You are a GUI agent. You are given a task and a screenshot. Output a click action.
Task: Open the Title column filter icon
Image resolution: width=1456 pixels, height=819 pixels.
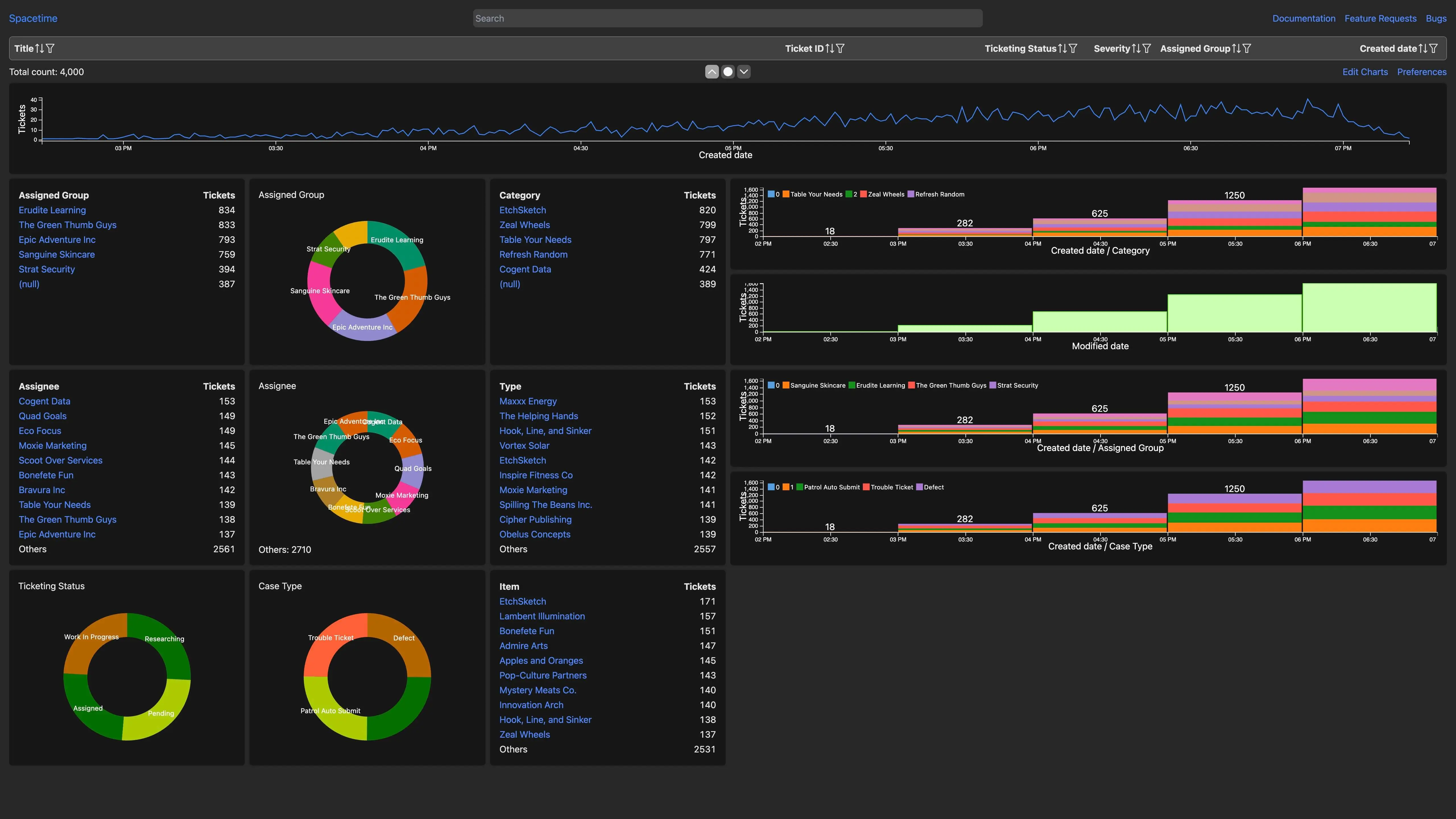pos(50,49)
